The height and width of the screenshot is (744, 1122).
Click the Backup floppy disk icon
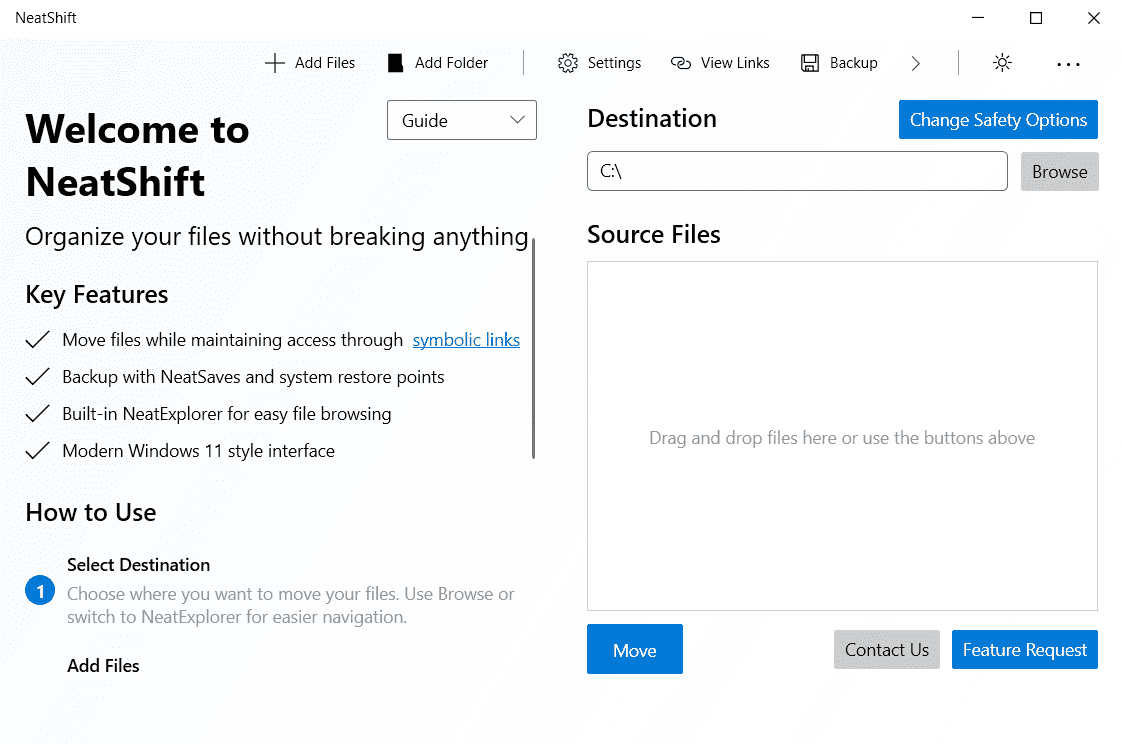coord(810,63)
